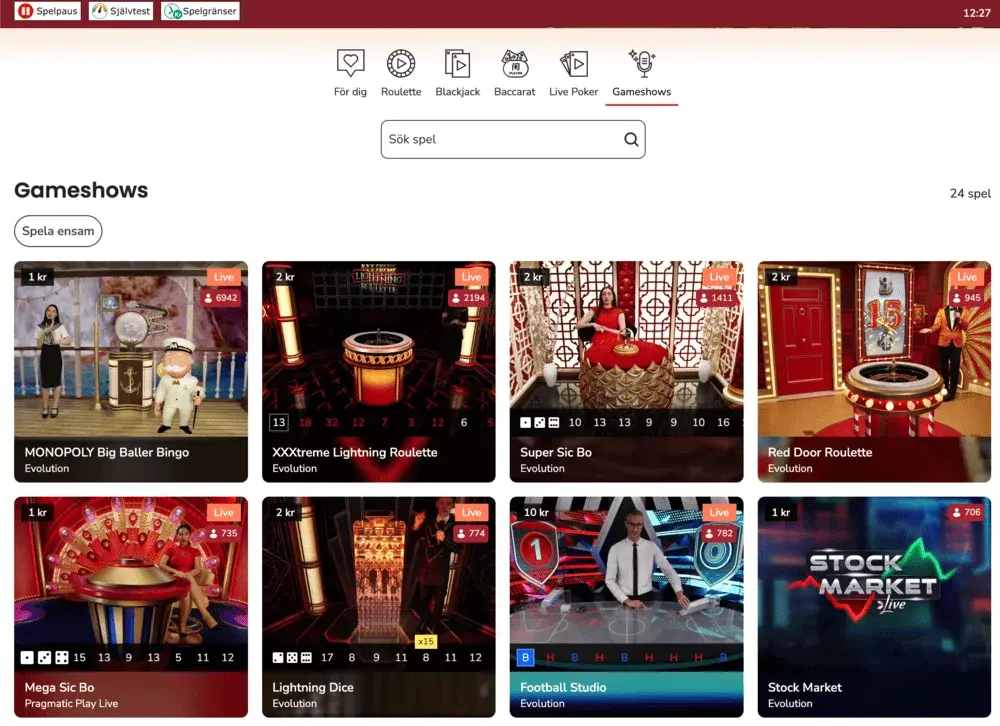1000x726 pixels.
Task: Toggle the Spela ensam filter chip
Action: pyautogui.click(x=58, y=231)
